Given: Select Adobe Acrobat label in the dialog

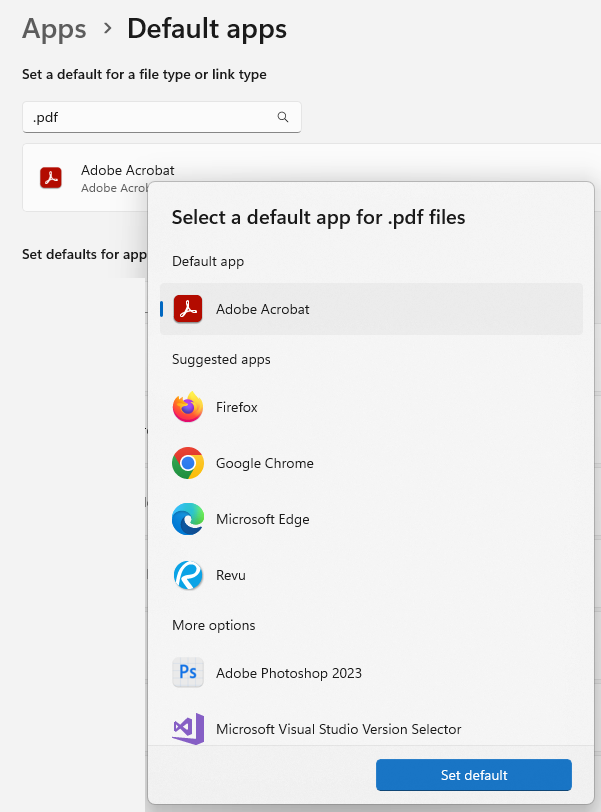Looking at the screenshot, I should pyautogui.click(x=262, y=309).
